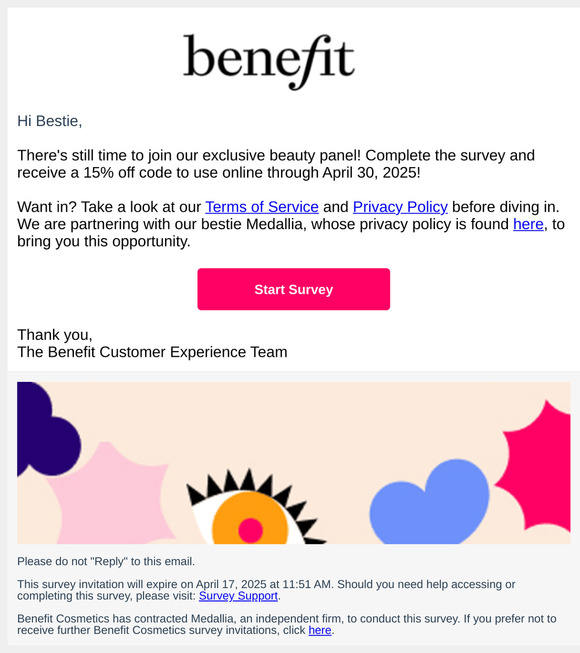Open the Privacy Policy link
Screen dimensions: 580x653
(x=400, y=207)
